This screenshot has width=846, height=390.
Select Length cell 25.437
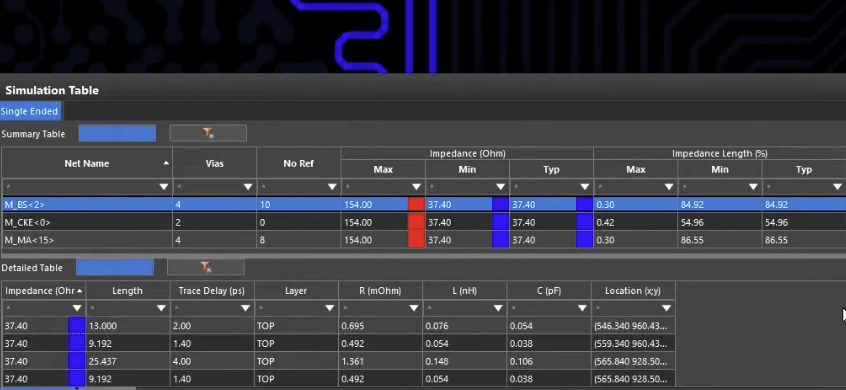pyautogui.click(x=127, y=361)
